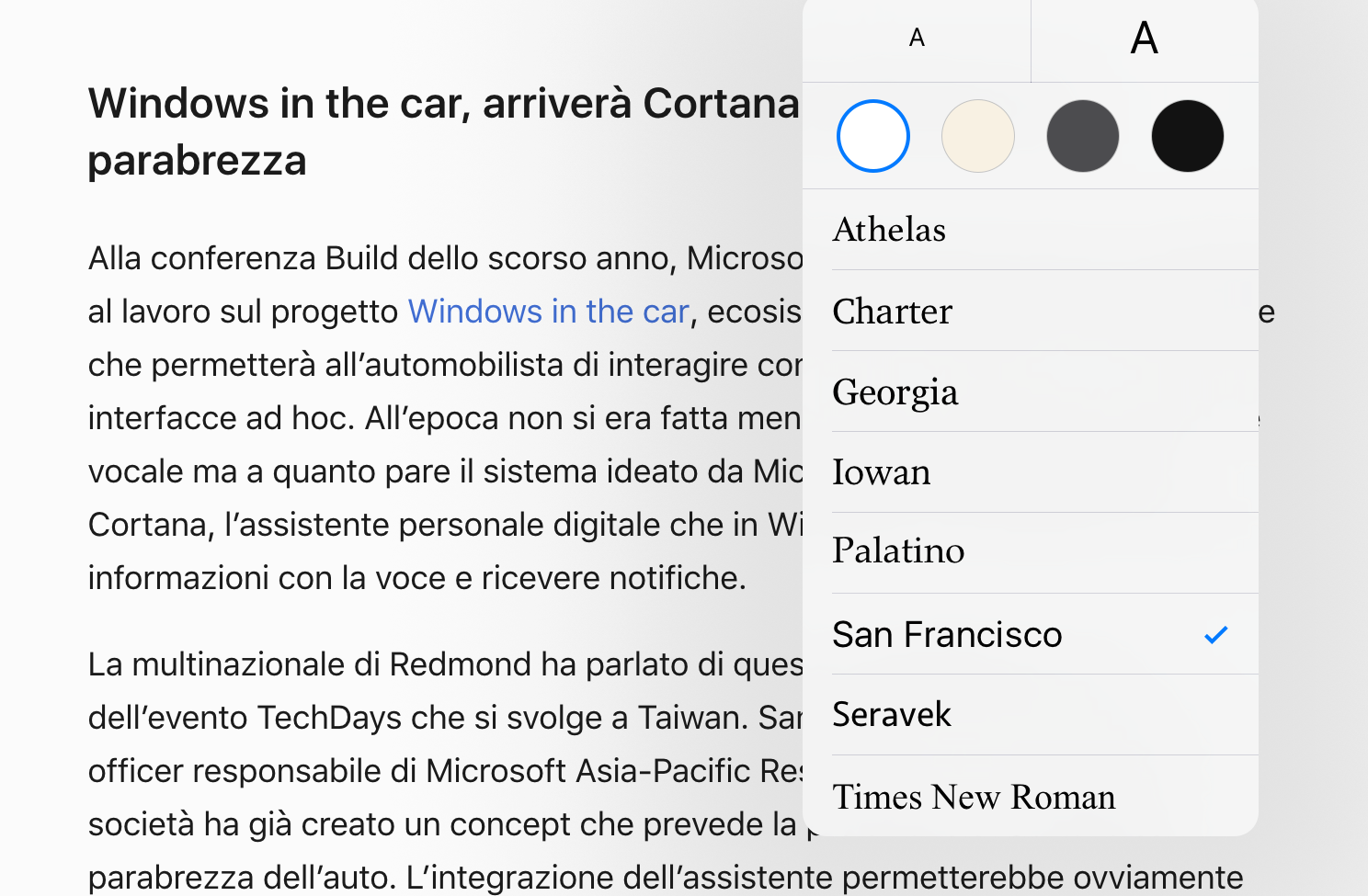The image size is (1368, 896).
Task: Decrease text size with small A
Action: point(917,39)
